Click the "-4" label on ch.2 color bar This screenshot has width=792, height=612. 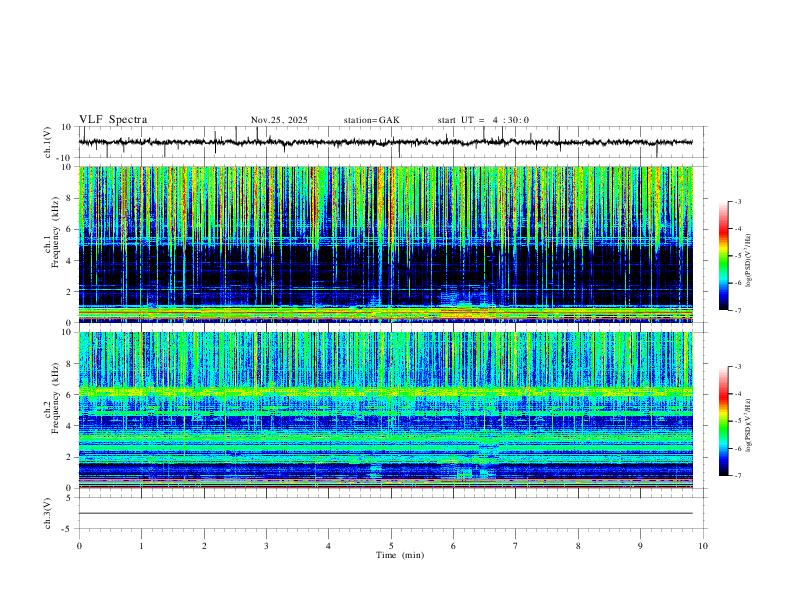tap(738, 394)
